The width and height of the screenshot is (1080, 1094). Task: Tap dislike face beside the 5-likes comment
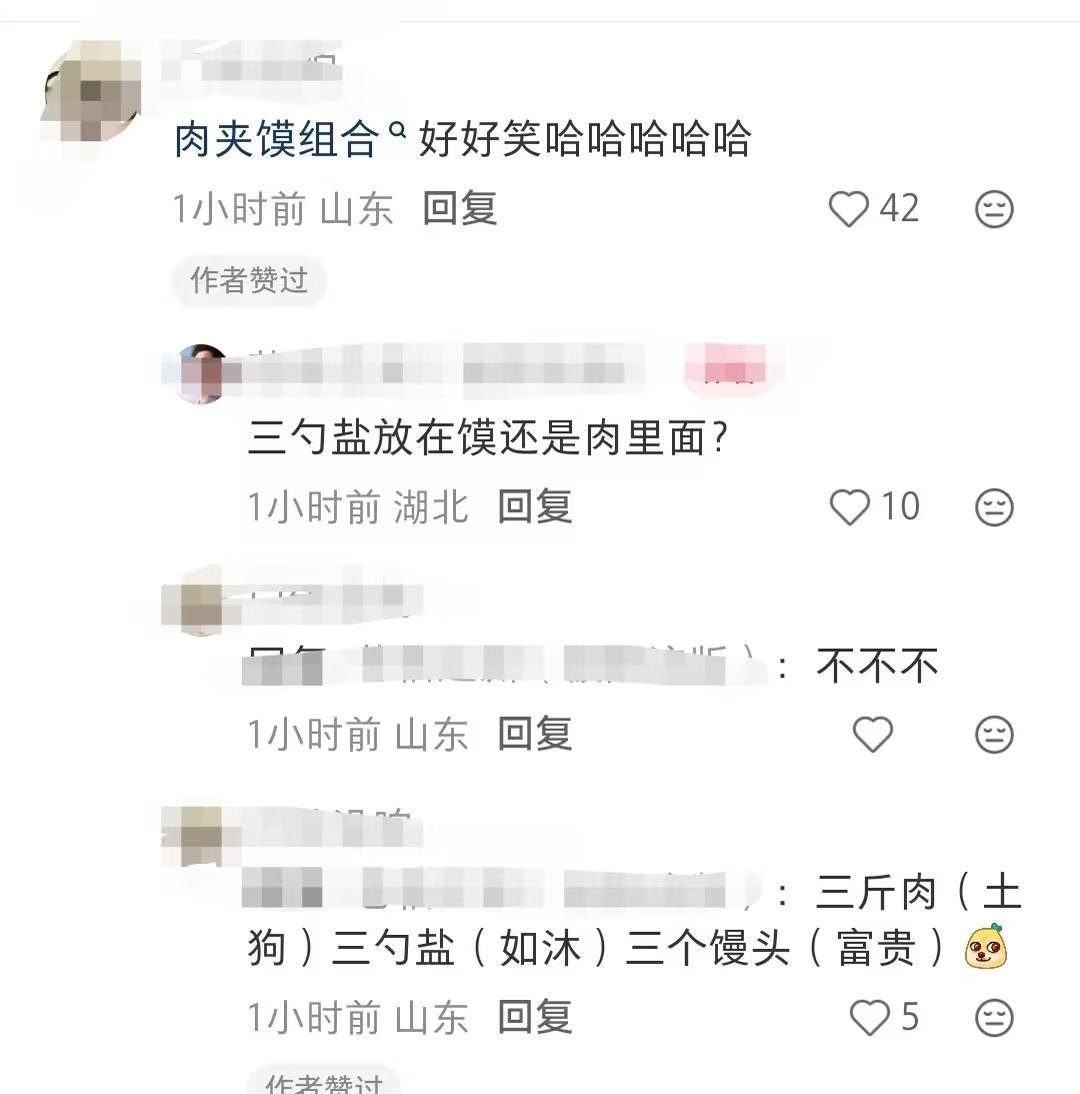point(993,1018)
